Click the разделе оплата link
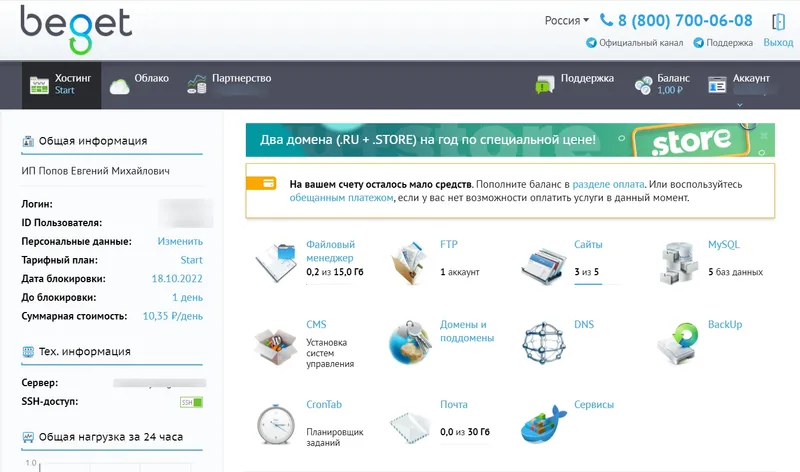 (x=608, y=184)
